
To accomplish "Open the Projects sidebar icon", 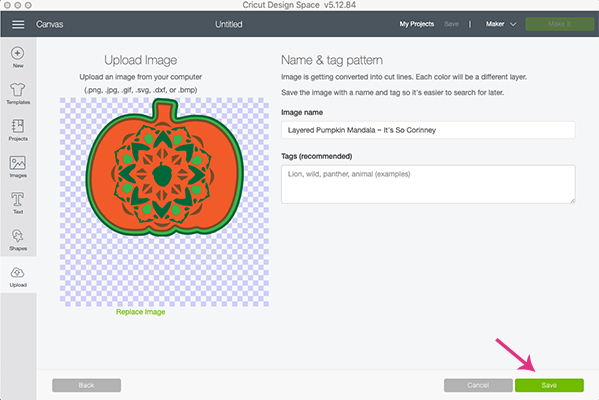I will click(18, 126).
